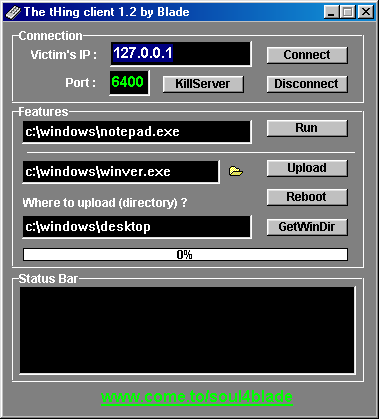Click the 0% upload progress bar
The image size is (379, 419).
point(185,255)
